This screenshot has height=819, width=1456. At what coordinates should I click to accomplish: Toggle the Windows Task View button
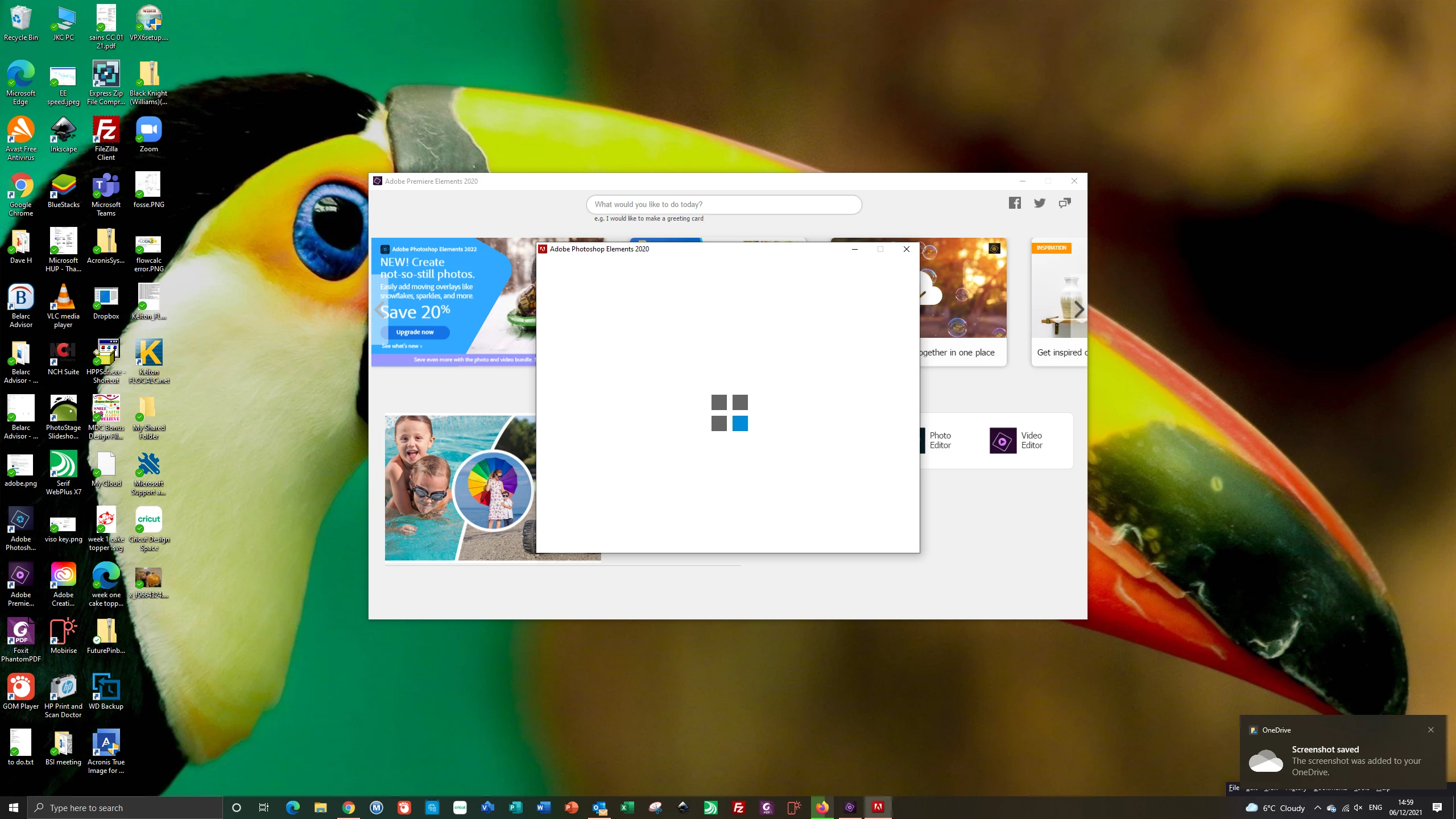pos(264,808)
